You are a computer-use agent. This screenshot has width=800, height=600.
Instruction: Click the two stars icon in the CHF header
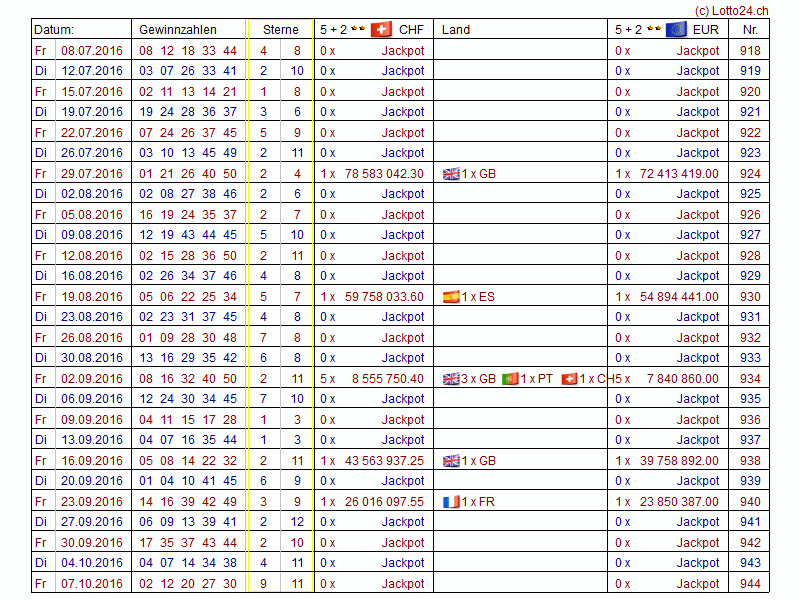tap(357, 29)
